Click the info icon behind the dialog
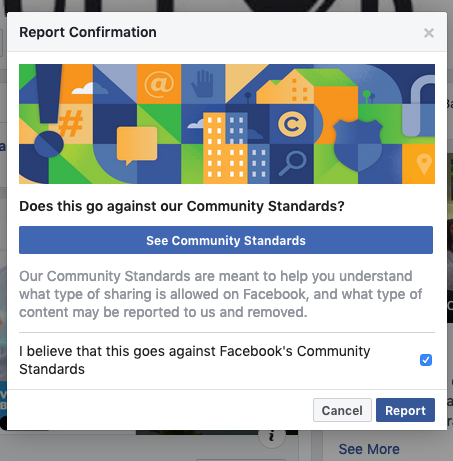The height and width of the screenshot is (461, 453). (272, 437)
